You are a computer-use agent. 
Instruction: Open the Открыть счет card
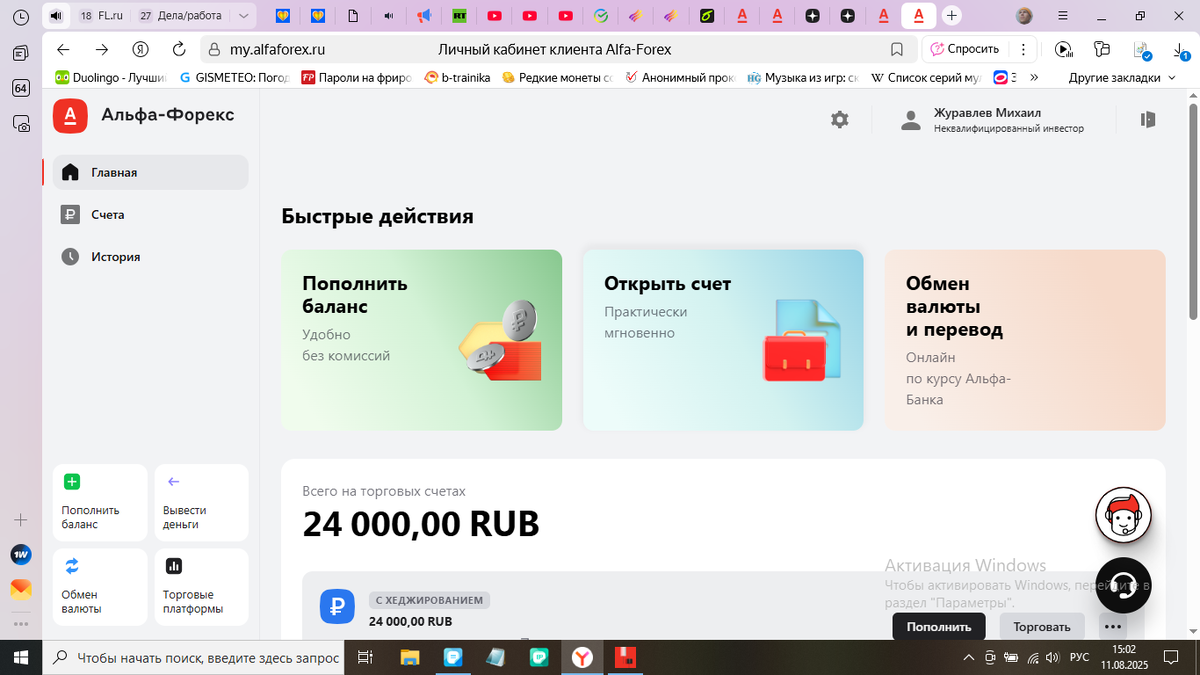723,340
